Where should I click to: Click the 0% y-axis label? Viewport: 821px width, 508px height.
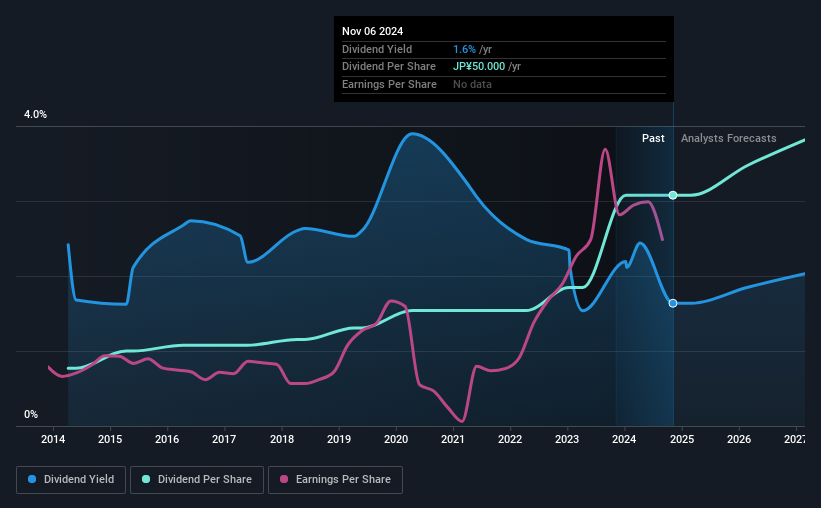pos(31,414)
